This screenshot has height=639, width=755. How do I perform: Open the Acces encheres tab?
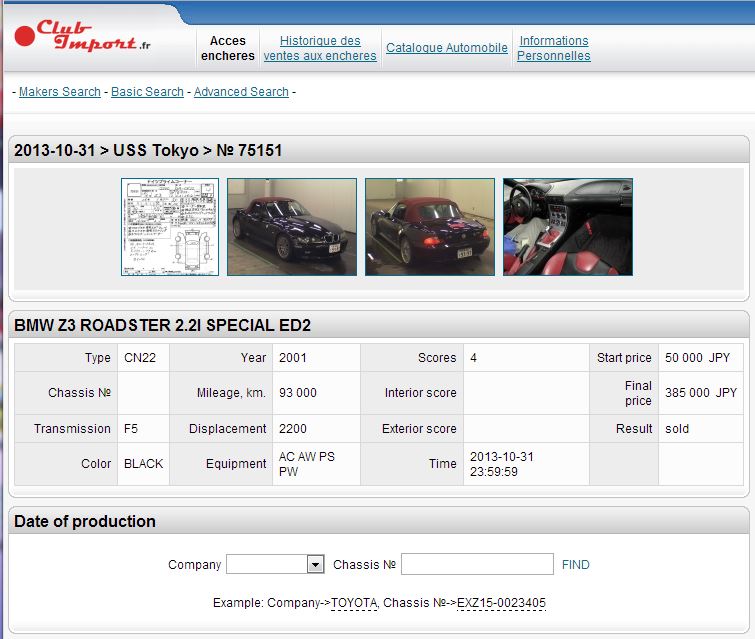[x=228, y=48]
